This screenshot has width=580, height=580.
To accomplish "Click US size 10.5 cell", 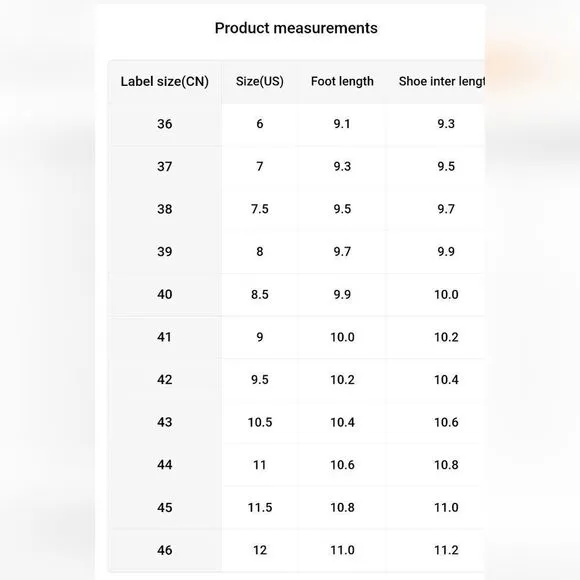I will pyautogui.click(x=260, y=422).
